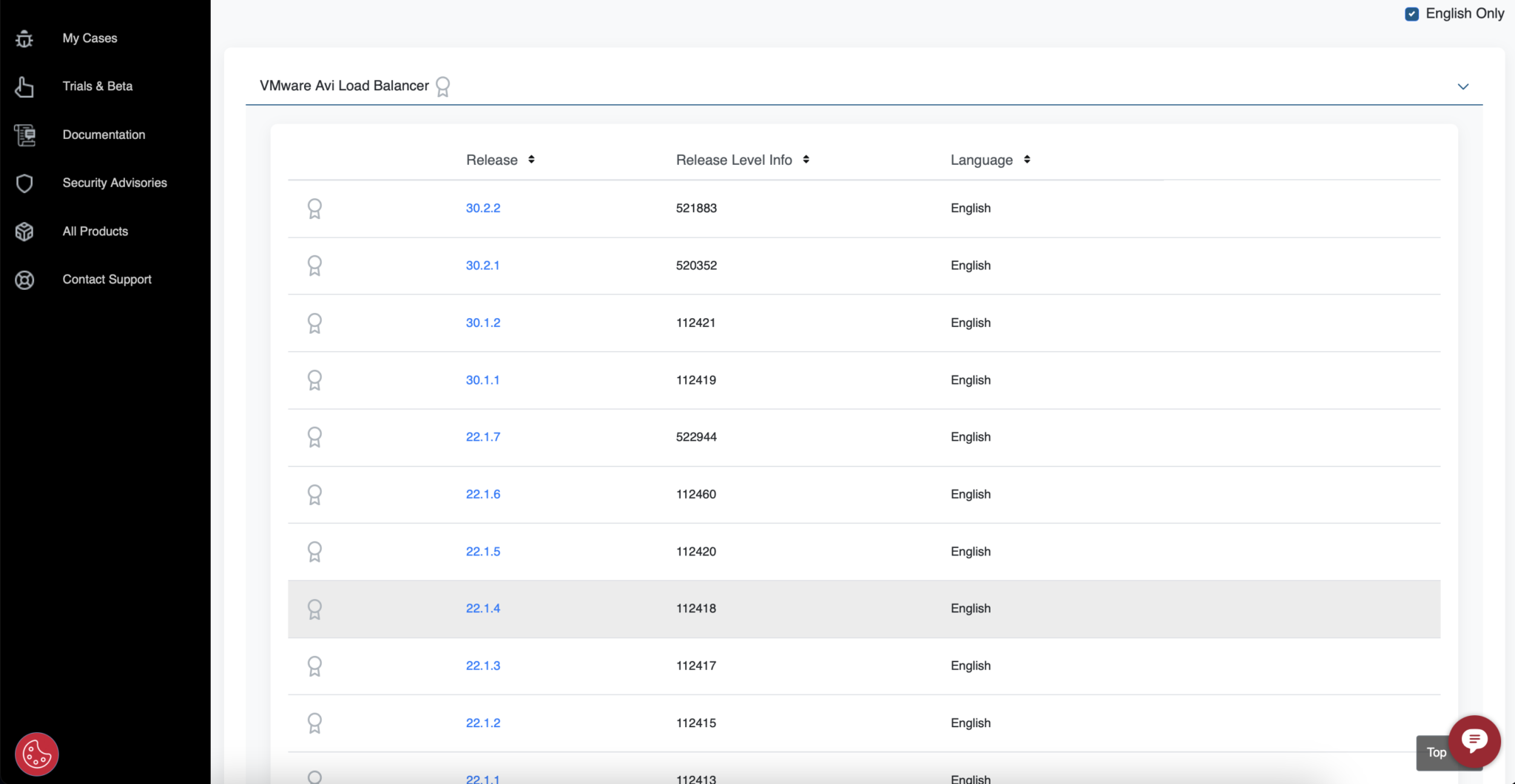Open the cookie preferences icon
The image size is (1515, 784).
pos(36,754)
